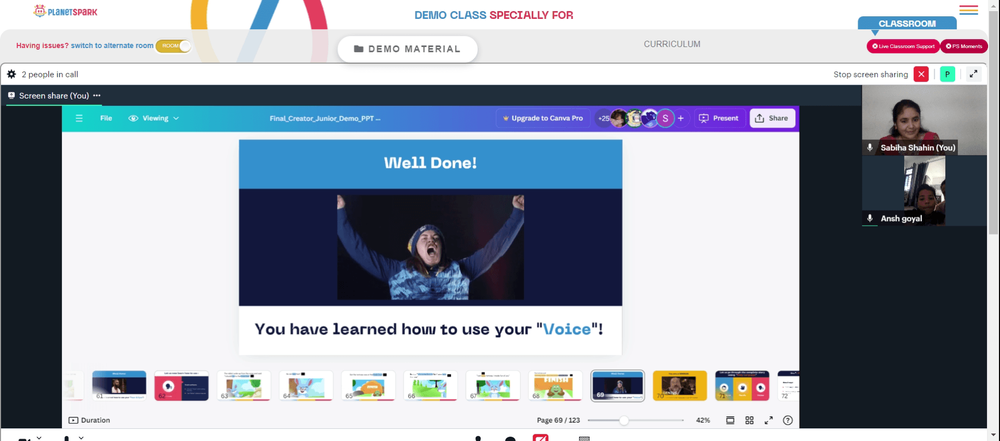Viewport: 1000px width, 441px height.
Task: Switch to scroll view icon
Action: point(730,420)
